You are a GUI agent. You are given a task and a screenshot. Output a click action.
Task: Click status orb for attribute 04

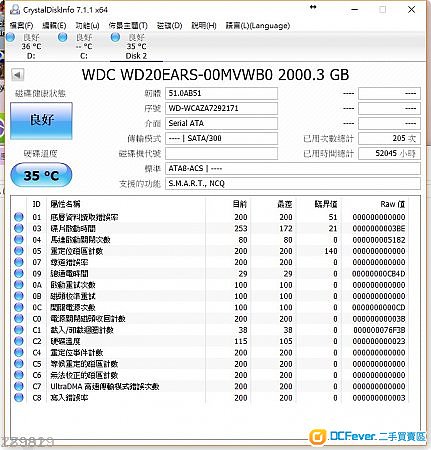coord(19,240)
